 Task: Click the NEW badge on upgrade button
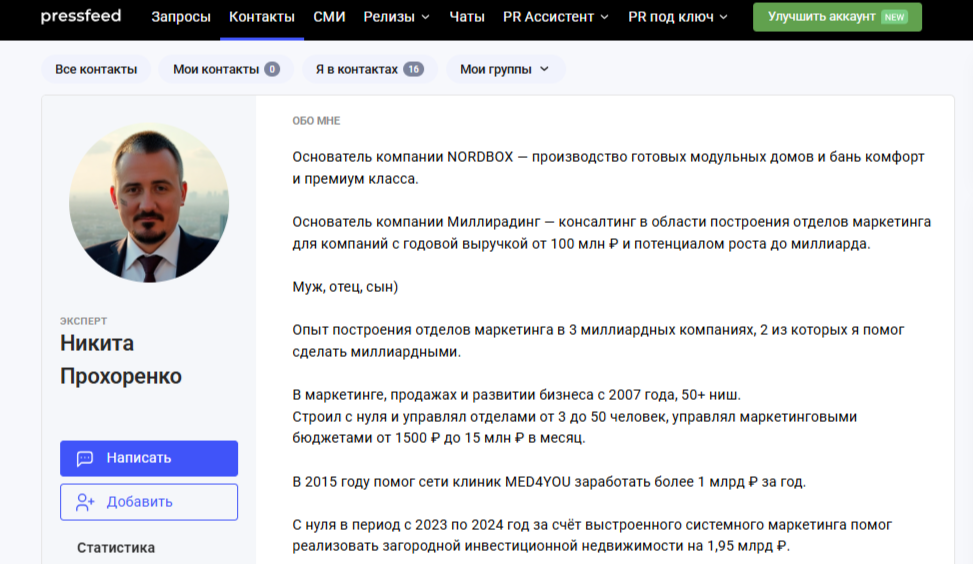click(894, 17)
